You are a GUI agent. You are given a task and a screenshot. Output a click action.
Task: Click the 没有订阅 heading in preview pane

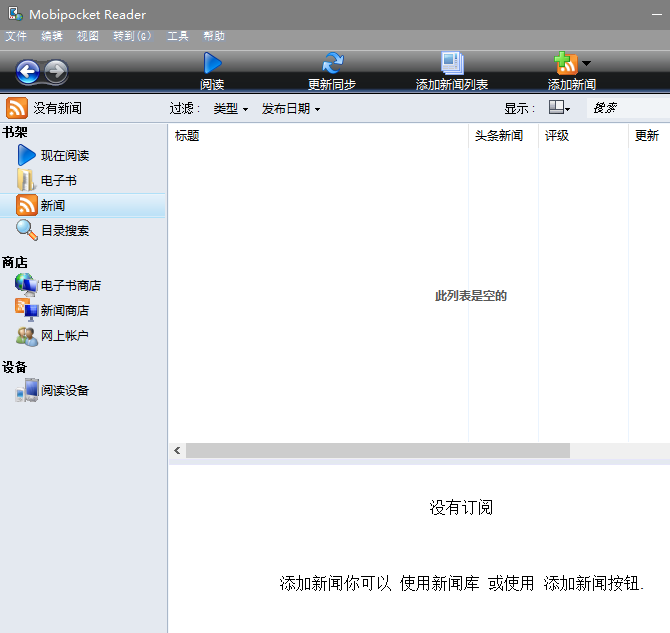click(461, 507)
